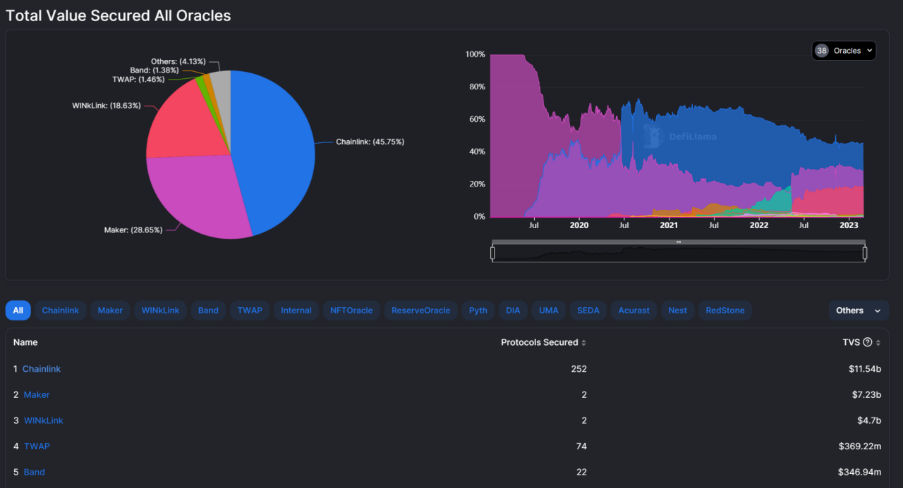Open the Chainlink table link
Image resolution: width=903 pixels, height=488 pixels.
click(x=41, y=369)
